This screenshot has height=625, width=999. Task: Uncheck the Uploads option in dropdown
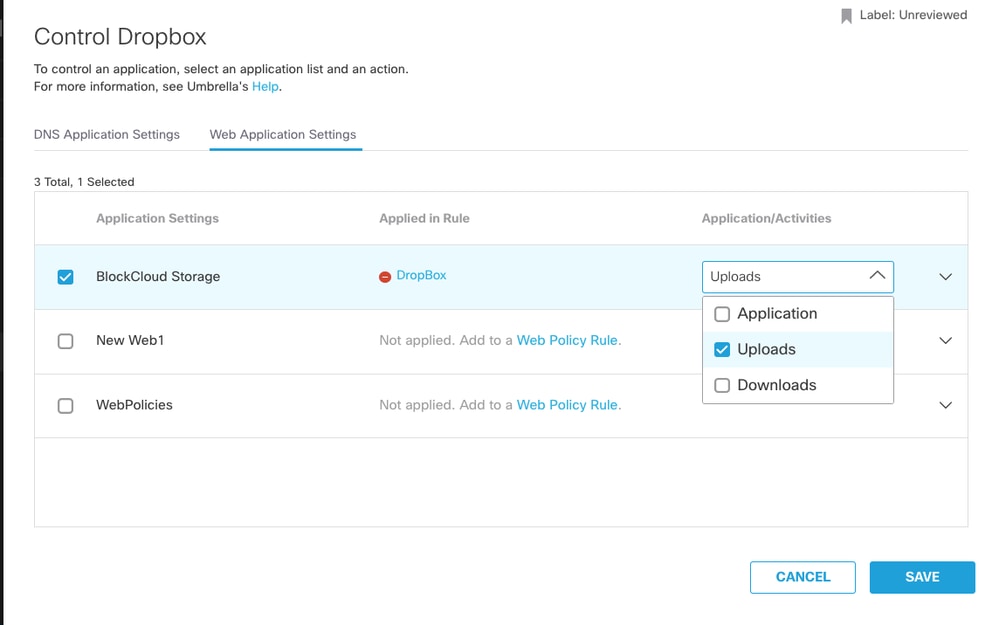click(722, 350)
